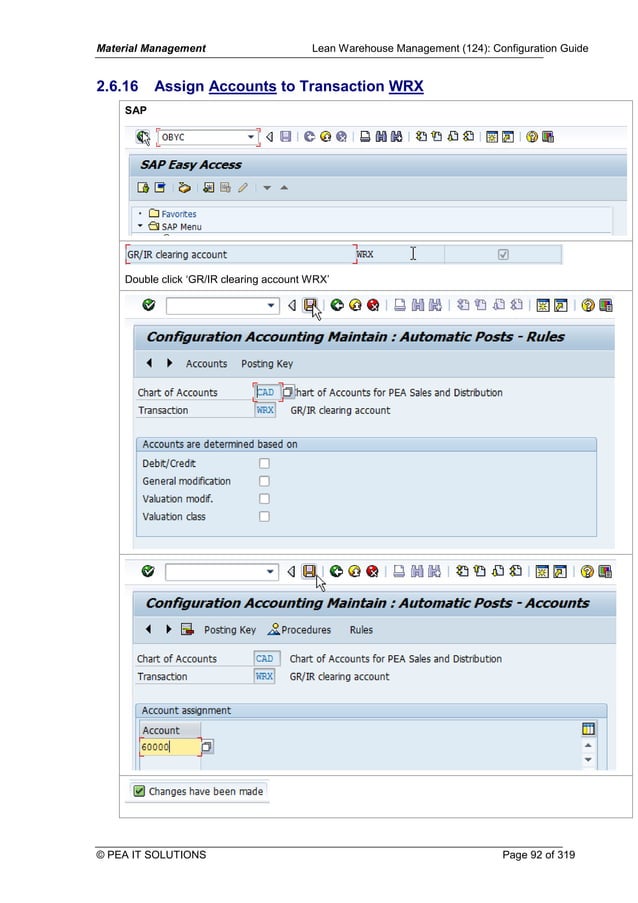638x903 pixels.
Task: Click green Enter checkmark on Accounts screen
Action: 148,571
